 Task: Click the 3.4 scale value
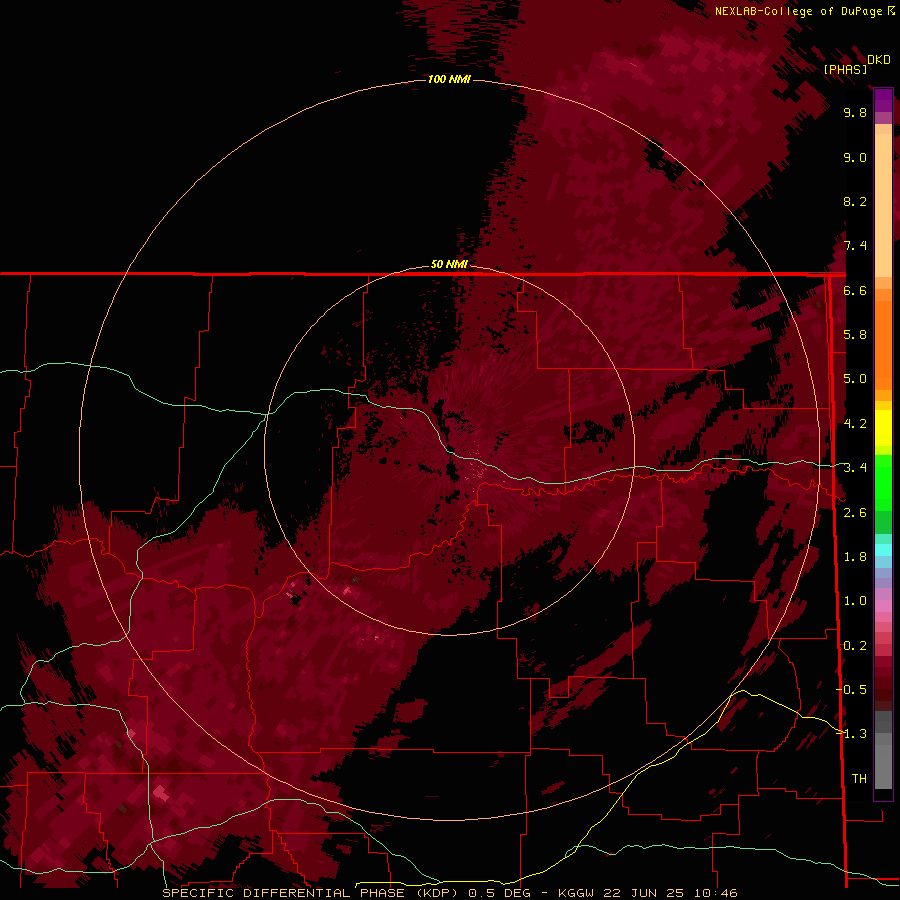(x=855, y=468)
